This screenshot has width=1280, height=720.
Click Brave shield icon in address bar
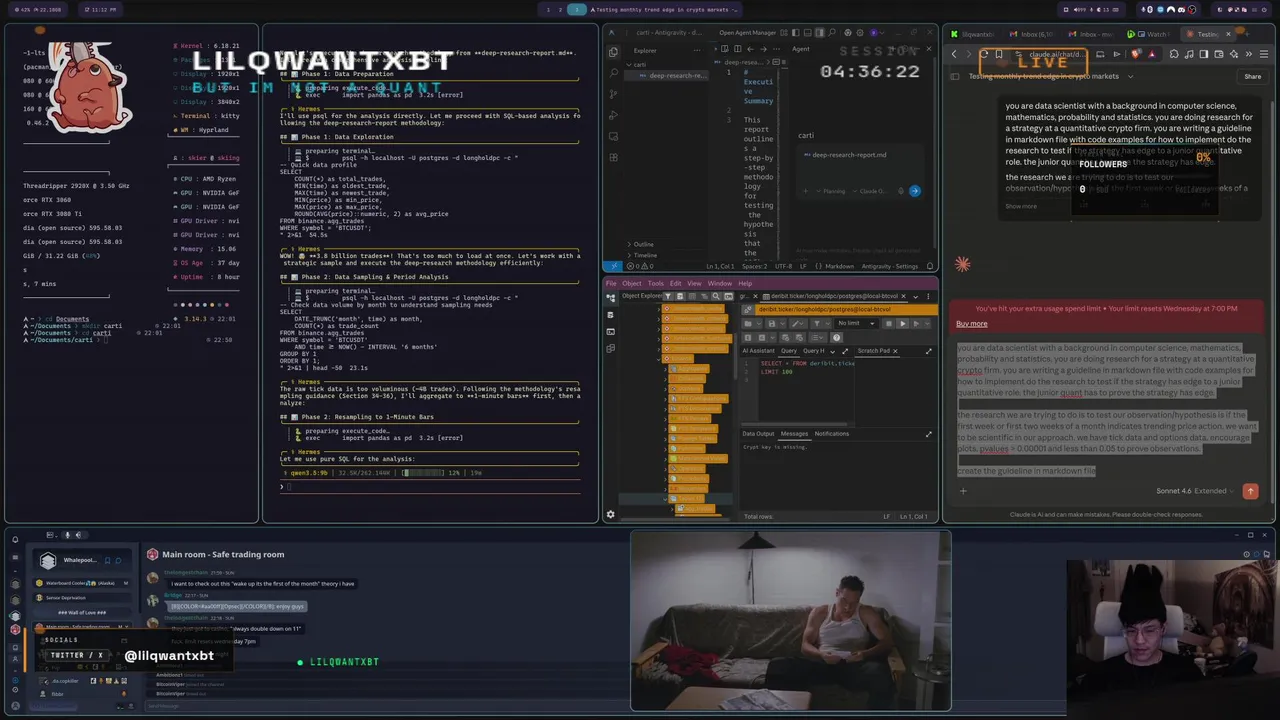[x=1136, y=53]
